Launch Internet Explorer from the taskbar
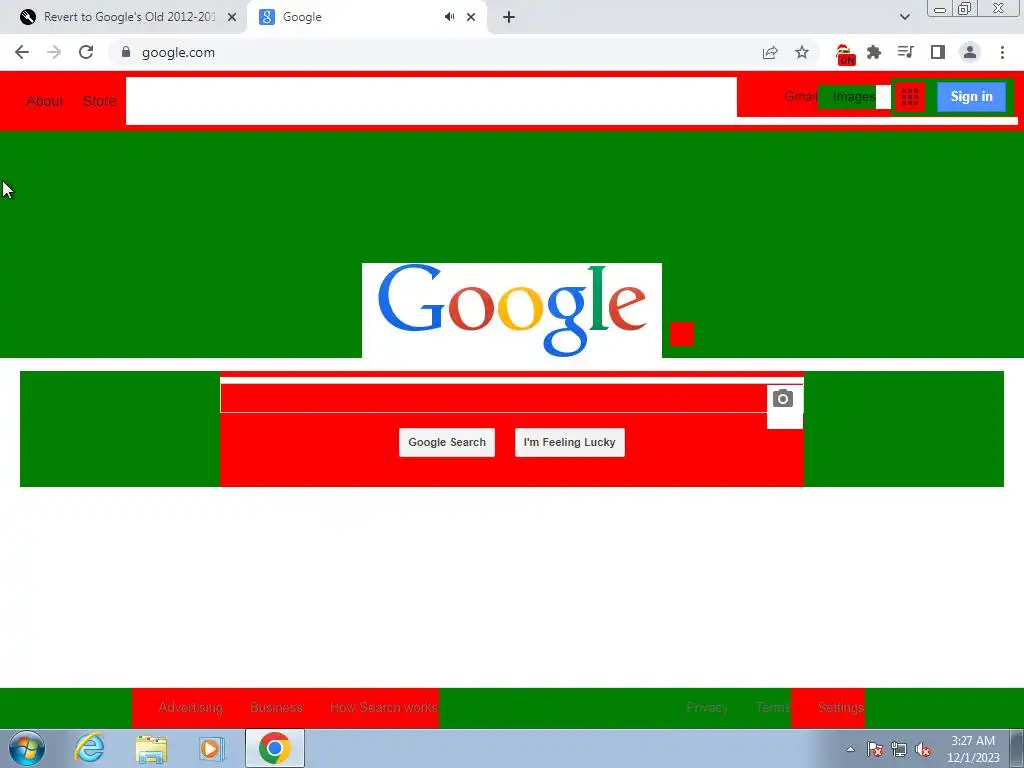 [x=89, y=748]
